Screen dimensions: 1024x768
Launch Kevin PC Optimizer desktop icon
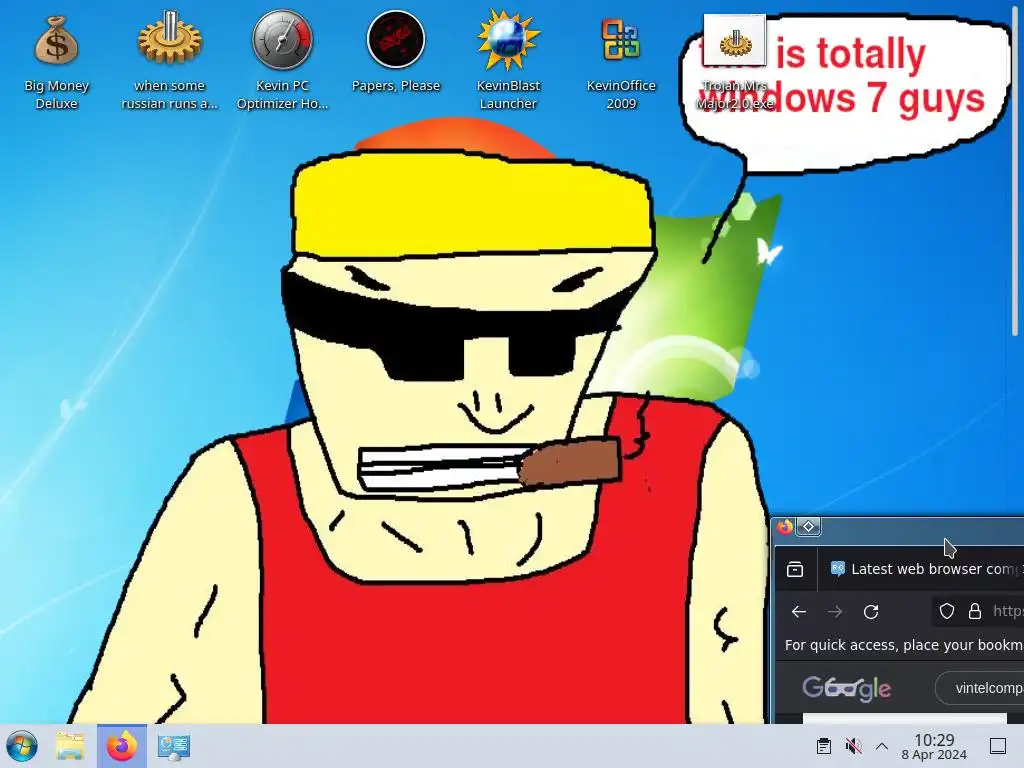pos(282,62)
